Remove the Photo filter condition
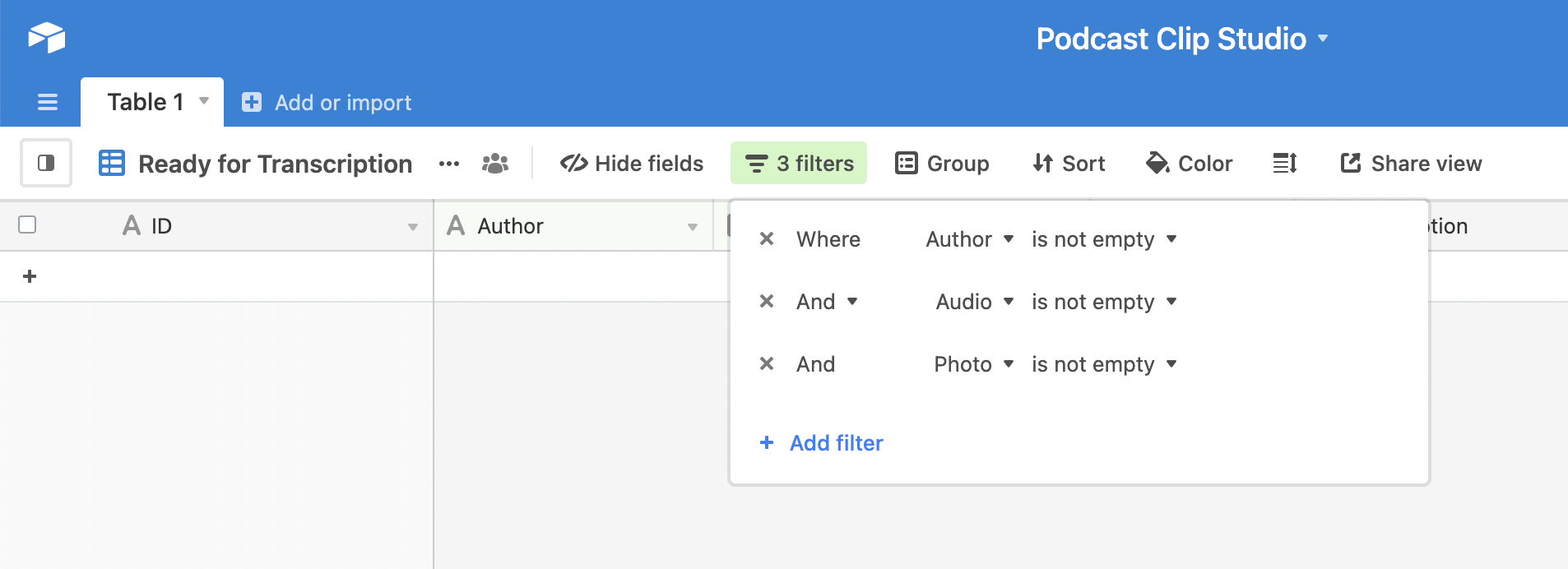Viewport: 1568px width, 569px height. tap(767, 364)
